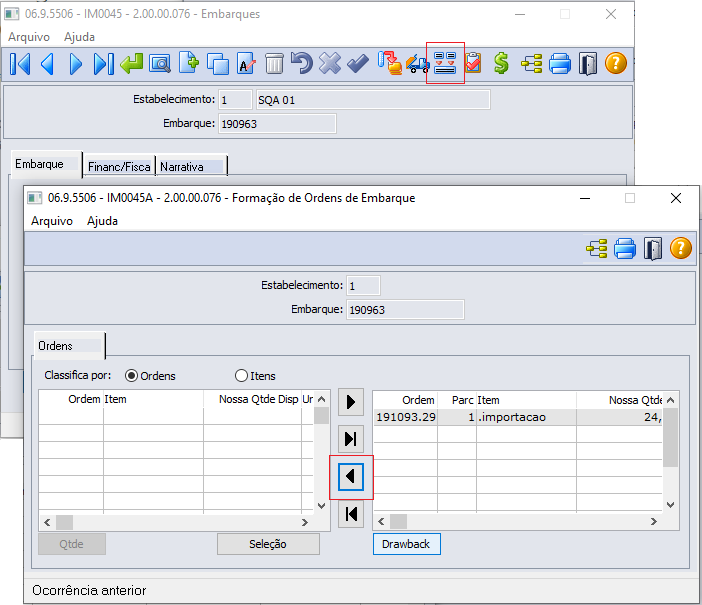This screenshot has width=702, height=605.
Task: Go to previous record in Embarques toolbar
Action: [48, 64]
